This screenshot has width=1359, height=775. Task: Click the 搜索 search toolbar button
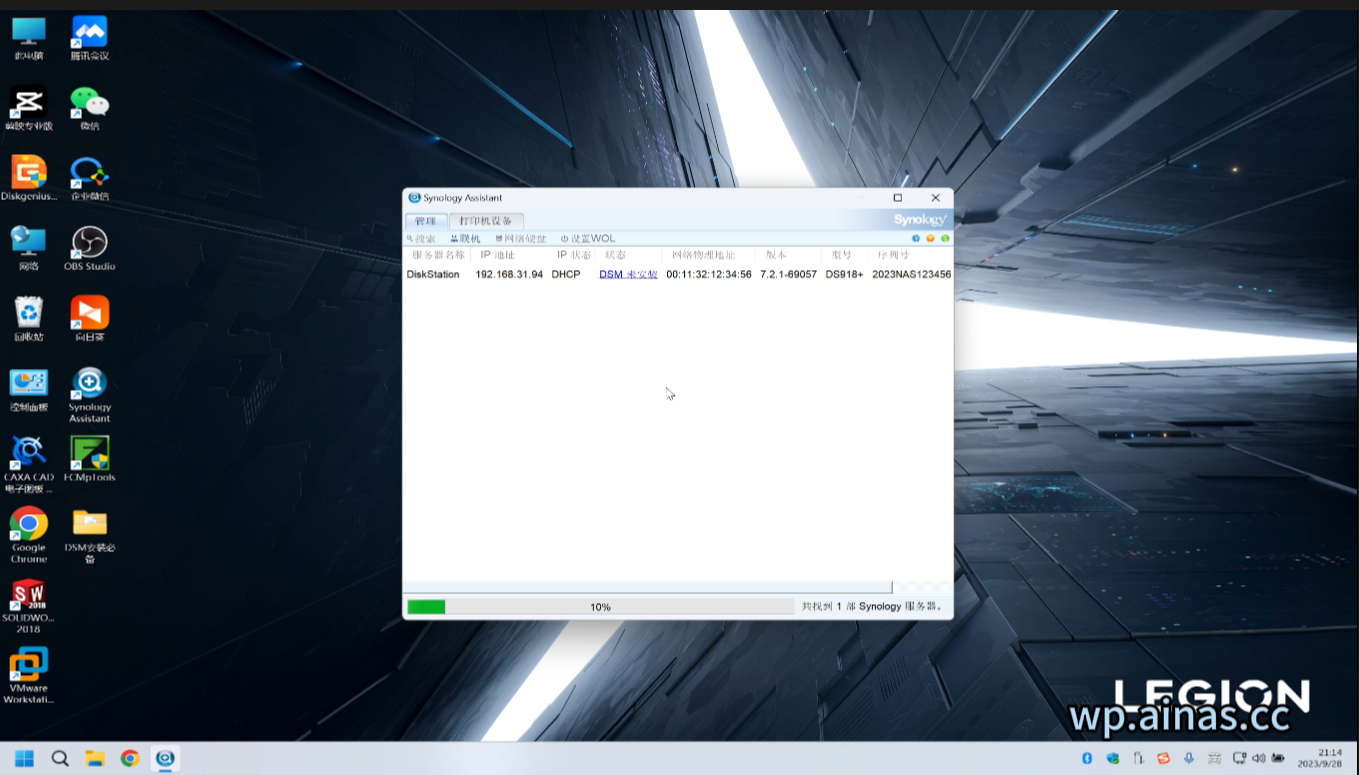(421, 239)
